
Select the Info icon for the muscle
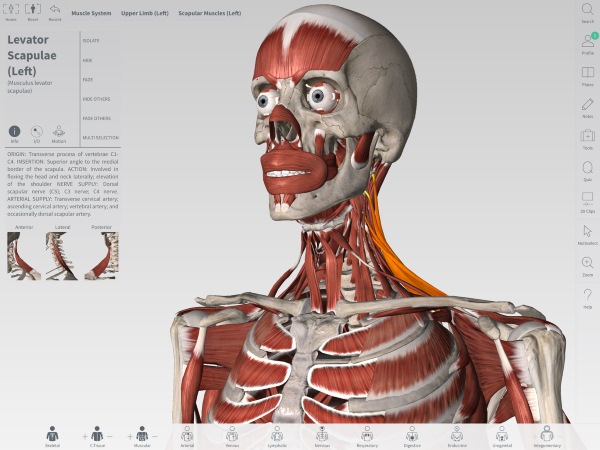[15, 134]
